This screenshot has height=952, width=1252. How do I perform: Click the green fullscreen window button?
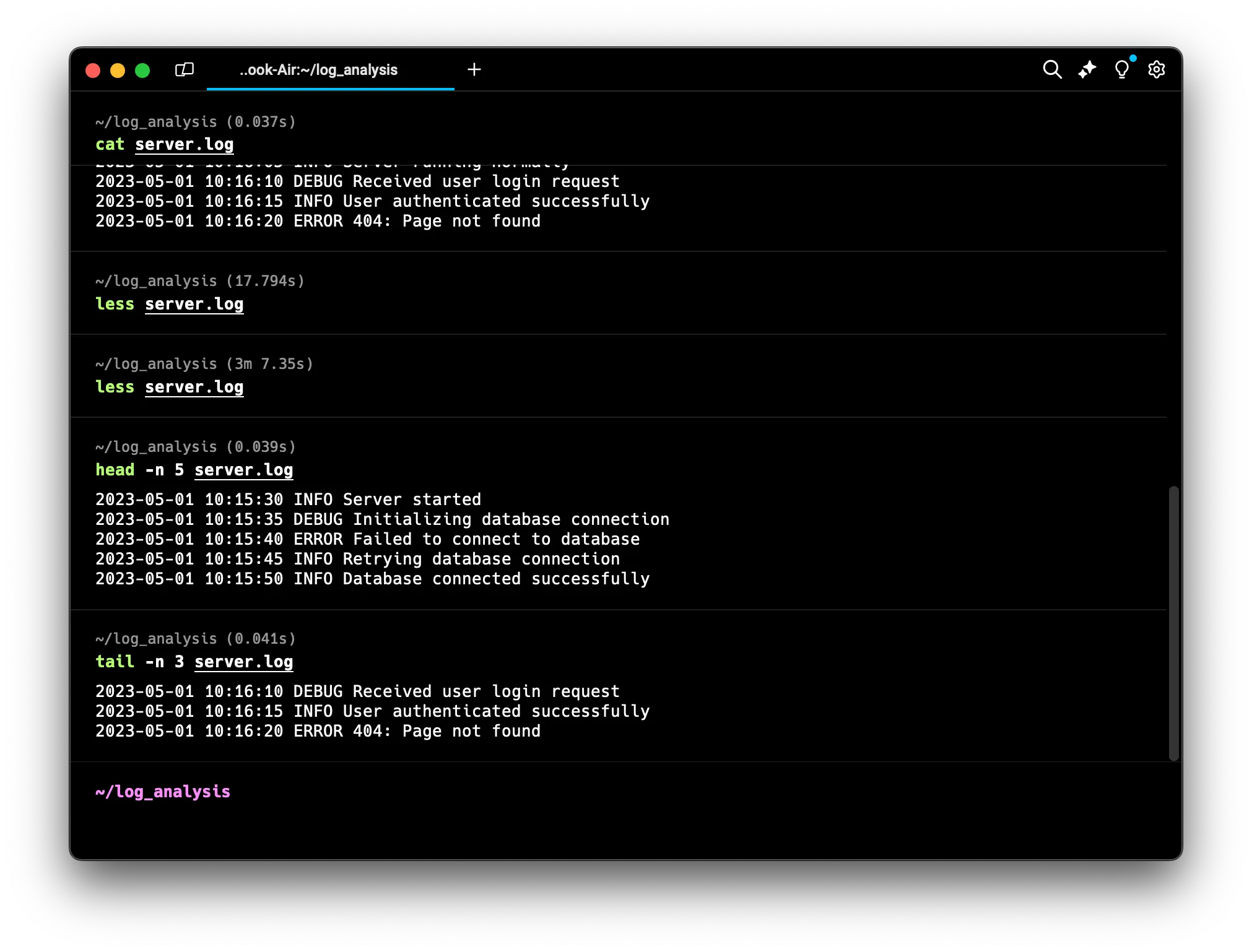pos(142,71)
